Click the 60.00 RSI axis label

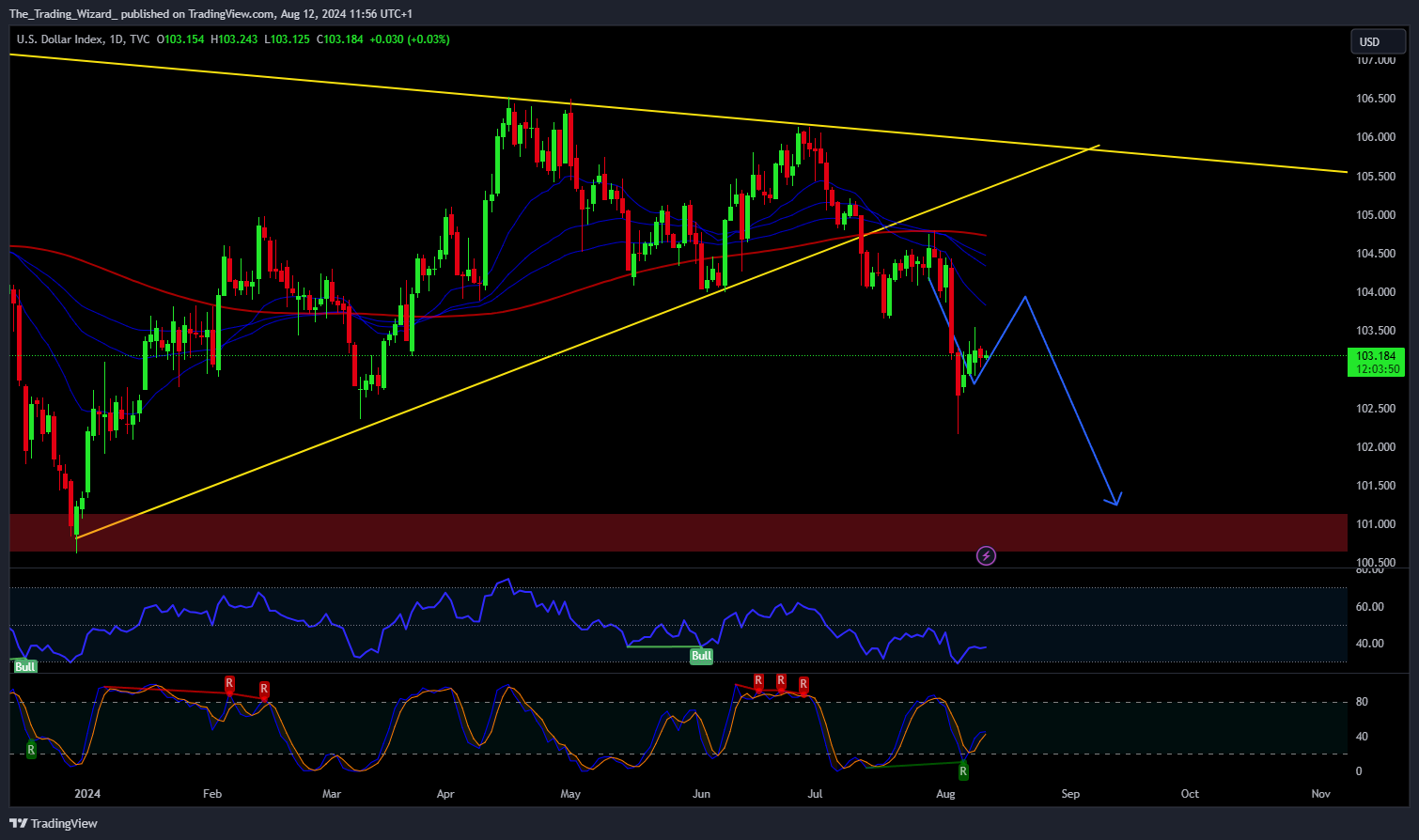[1370, 607]
